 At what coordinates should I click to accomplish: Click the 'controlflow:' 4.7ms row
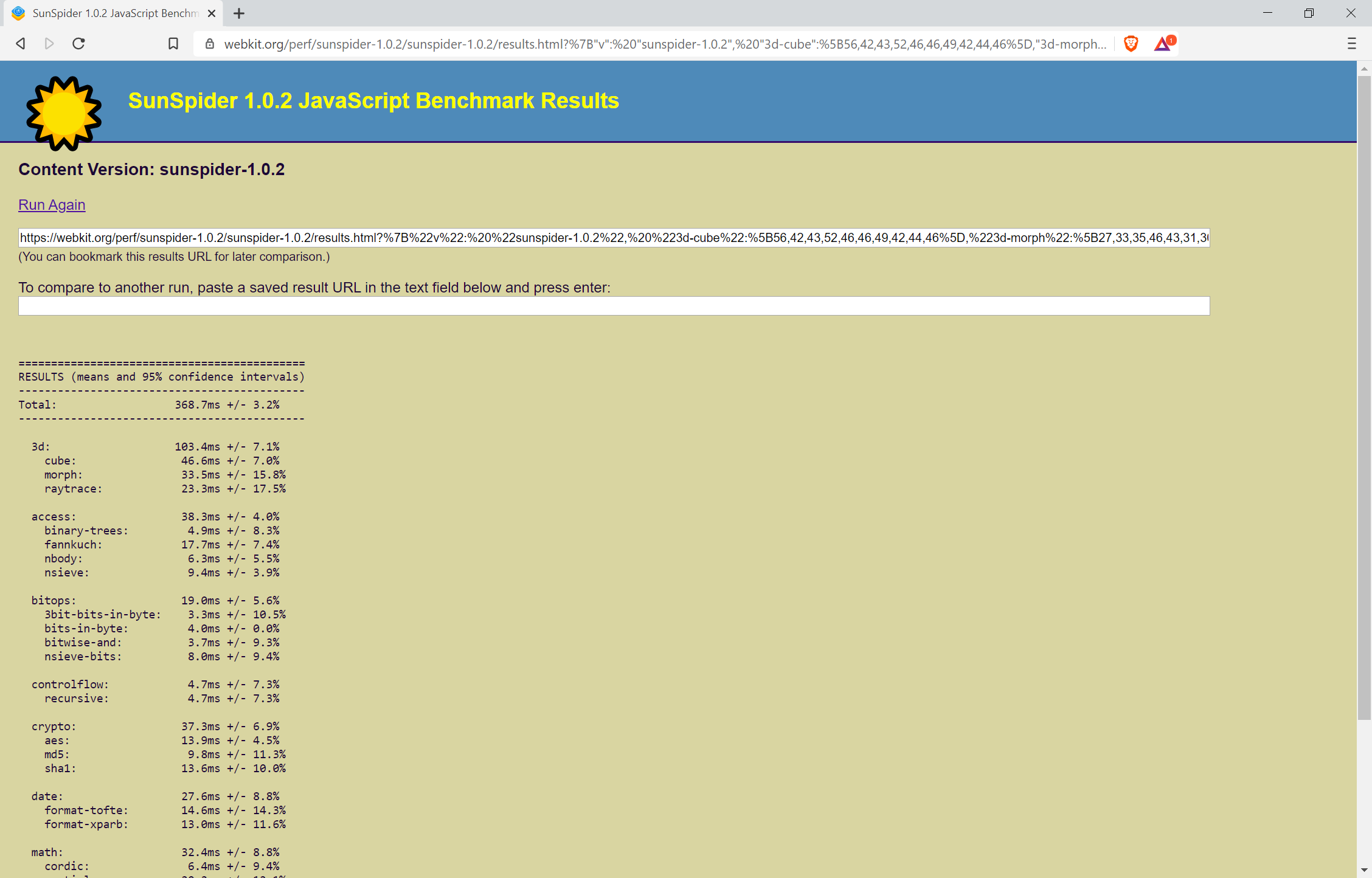pos(155,685)
